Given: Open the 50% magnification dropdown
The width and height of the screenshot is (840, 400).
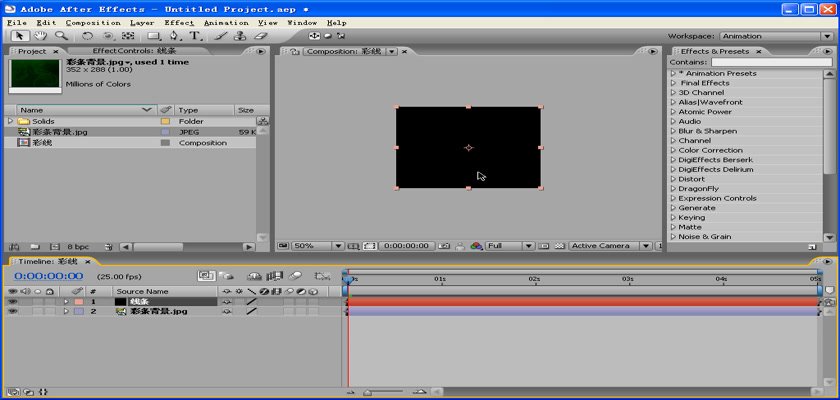Looking at the screenshot, I should coord(338,246).
